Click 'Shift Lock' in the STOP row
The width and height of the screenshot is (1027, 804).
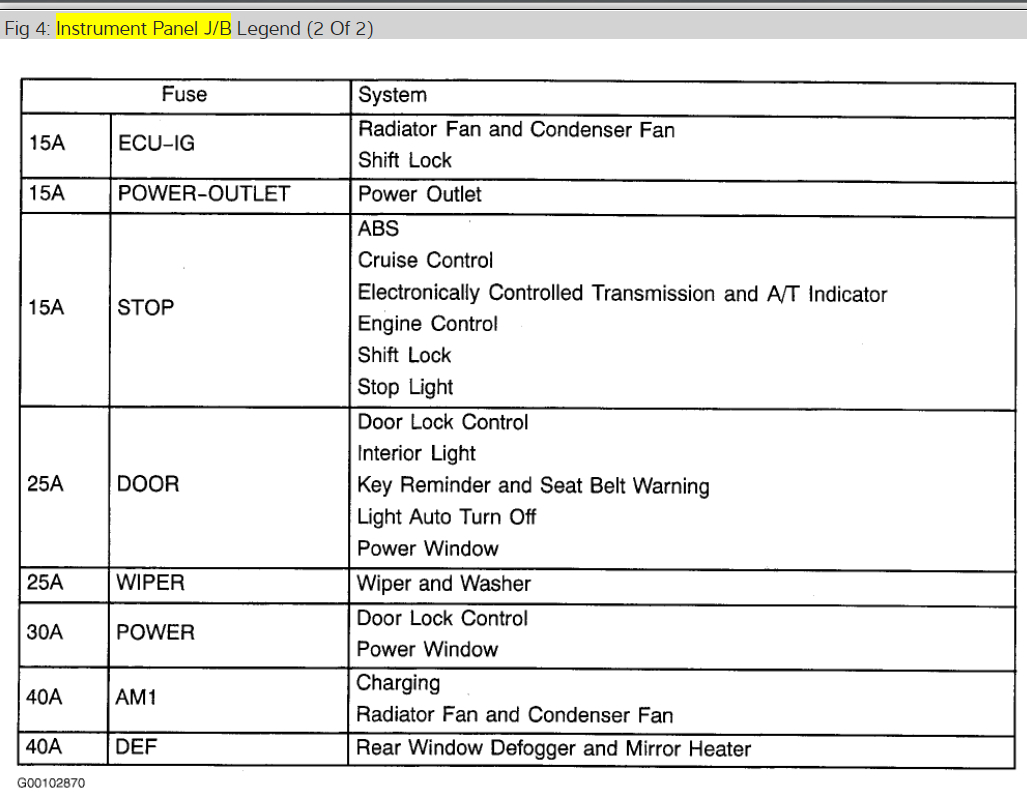point(404,356)
